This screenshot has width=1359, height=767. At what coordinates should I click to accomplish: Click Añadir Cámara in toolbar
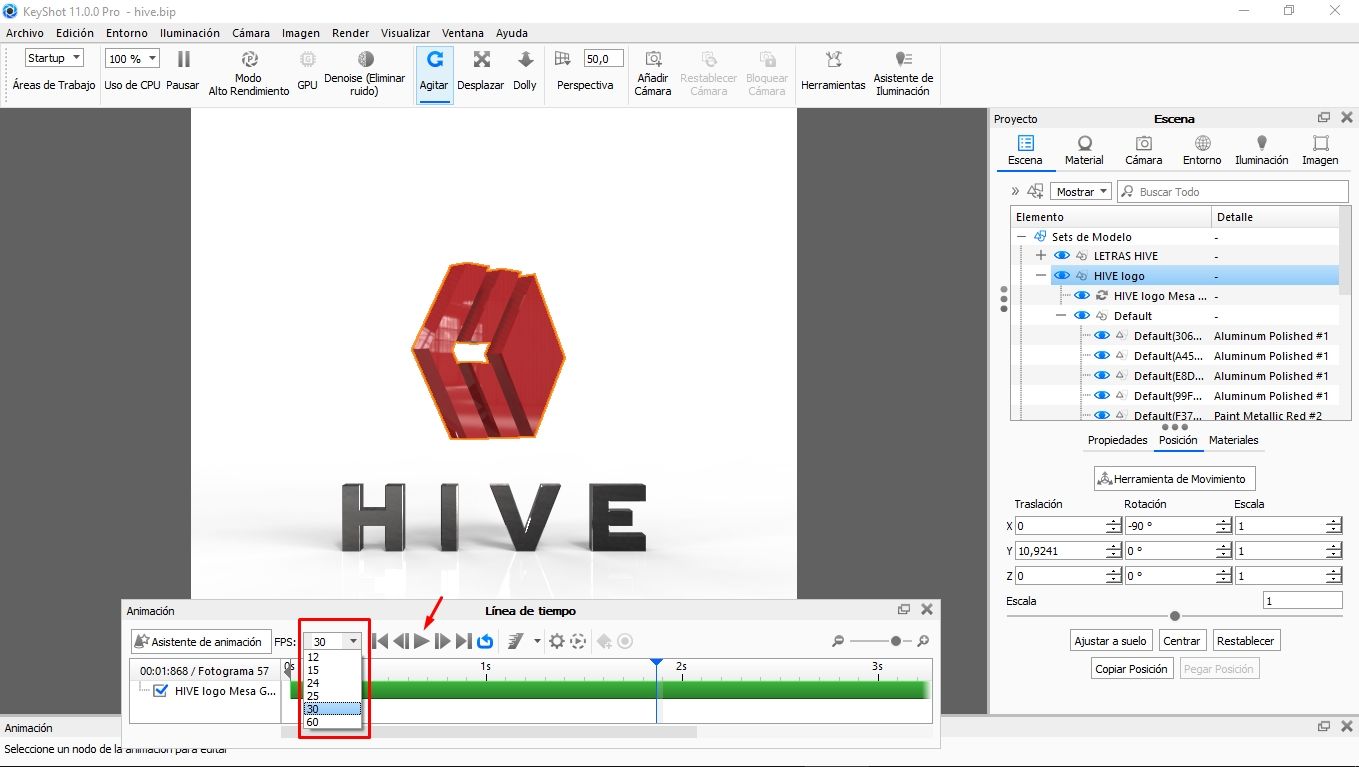(x=653, y=73)
